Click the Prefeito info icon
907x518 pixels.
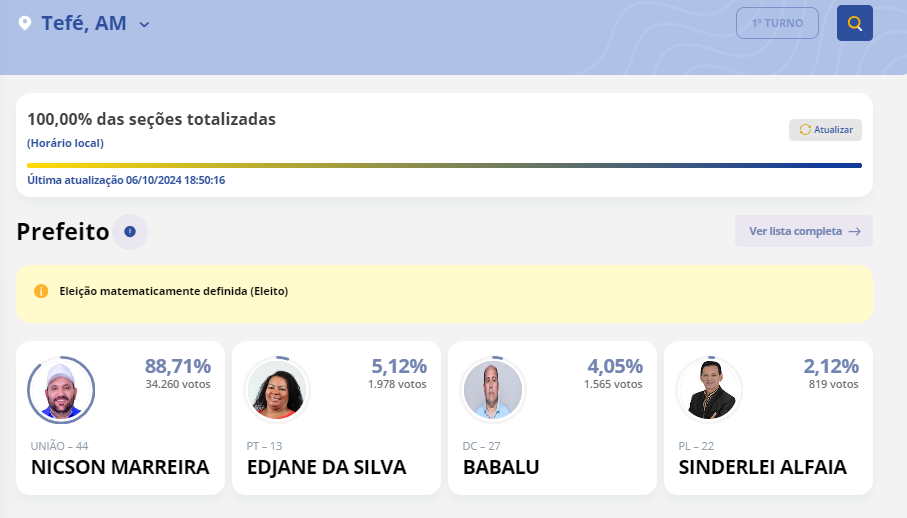(x=130, y=232)
